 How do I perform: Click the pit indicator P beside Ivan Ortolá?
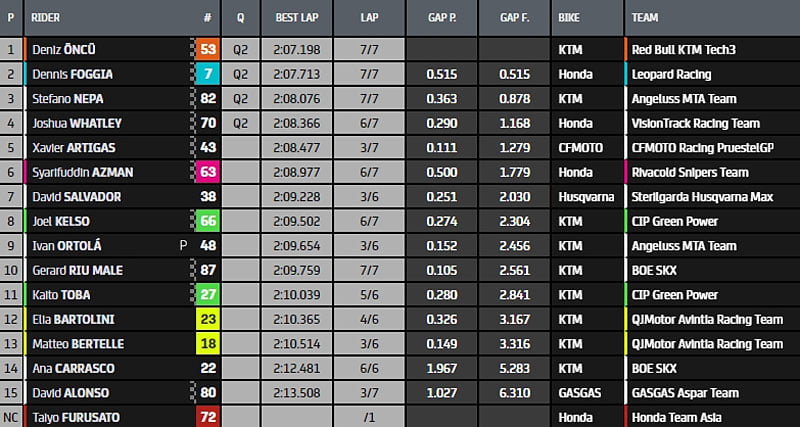click(x=183, y=246)
